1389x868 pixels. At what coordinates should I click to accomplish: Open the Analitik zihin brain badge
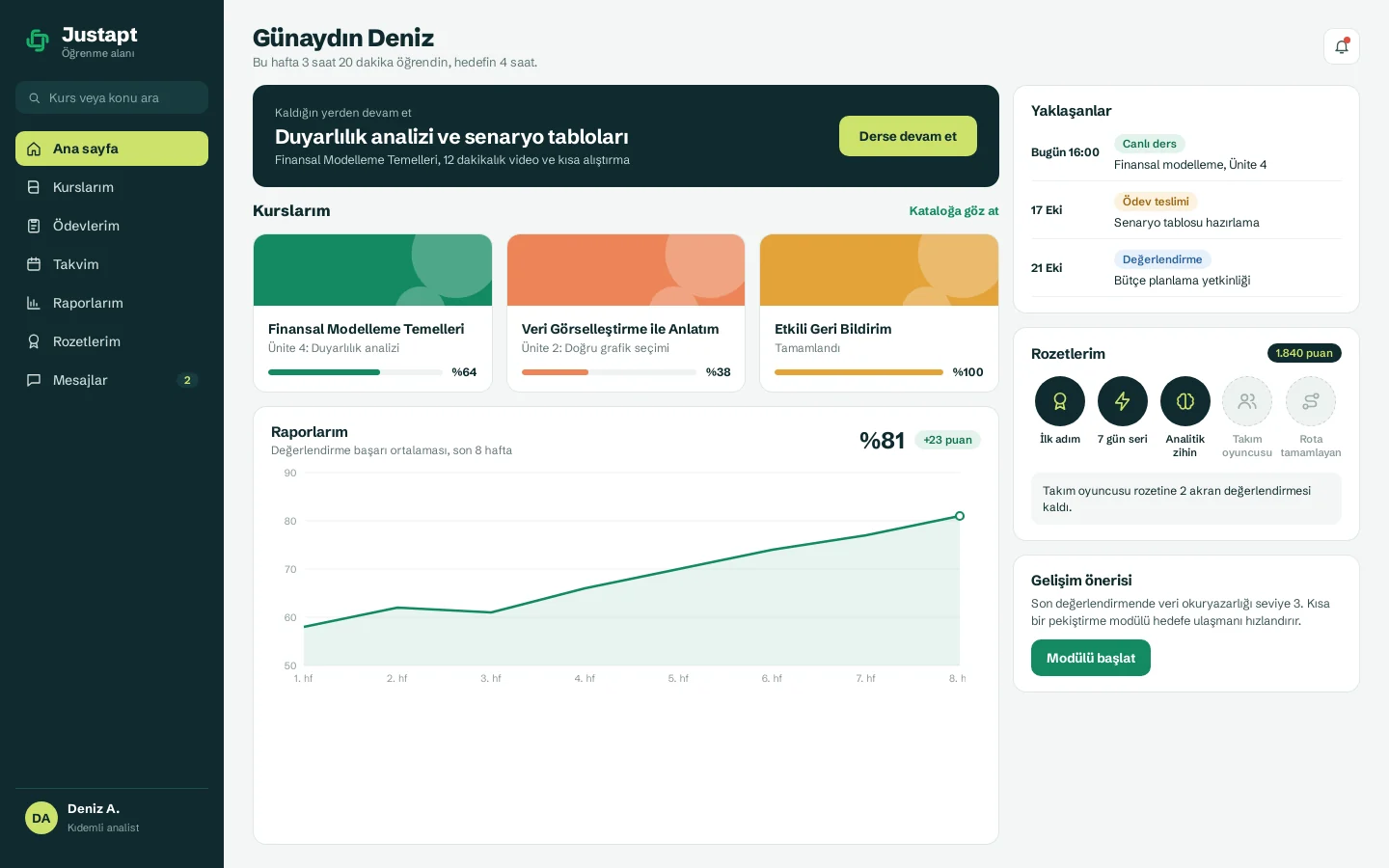(1185, 401)
